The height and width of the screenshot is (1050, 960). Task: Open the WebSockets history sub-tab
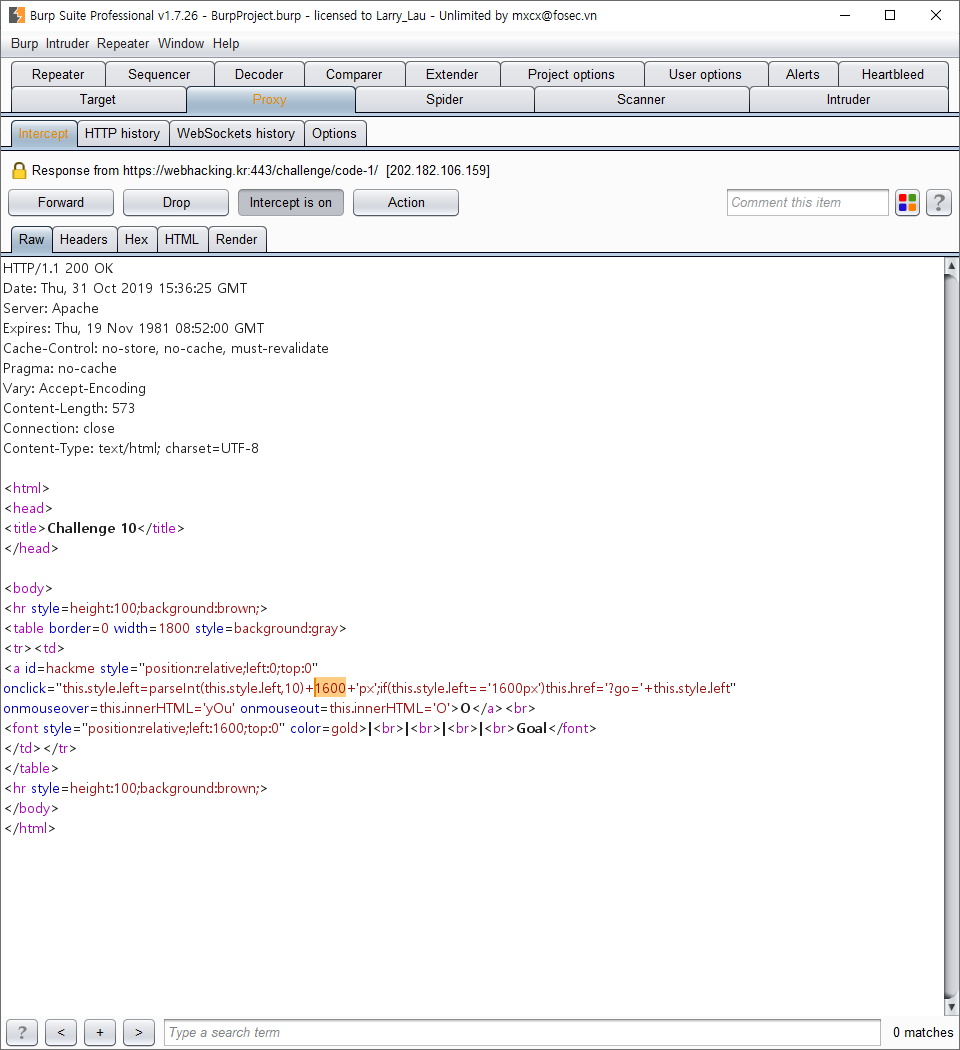pos(236,133)
